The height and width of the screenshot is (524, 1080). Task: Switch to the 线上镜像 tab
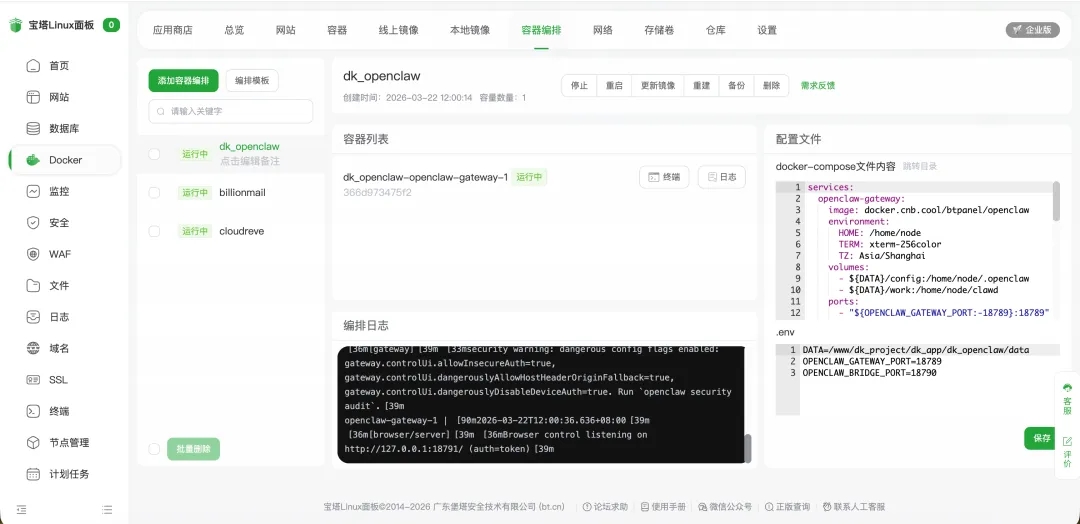pos(398,30)
